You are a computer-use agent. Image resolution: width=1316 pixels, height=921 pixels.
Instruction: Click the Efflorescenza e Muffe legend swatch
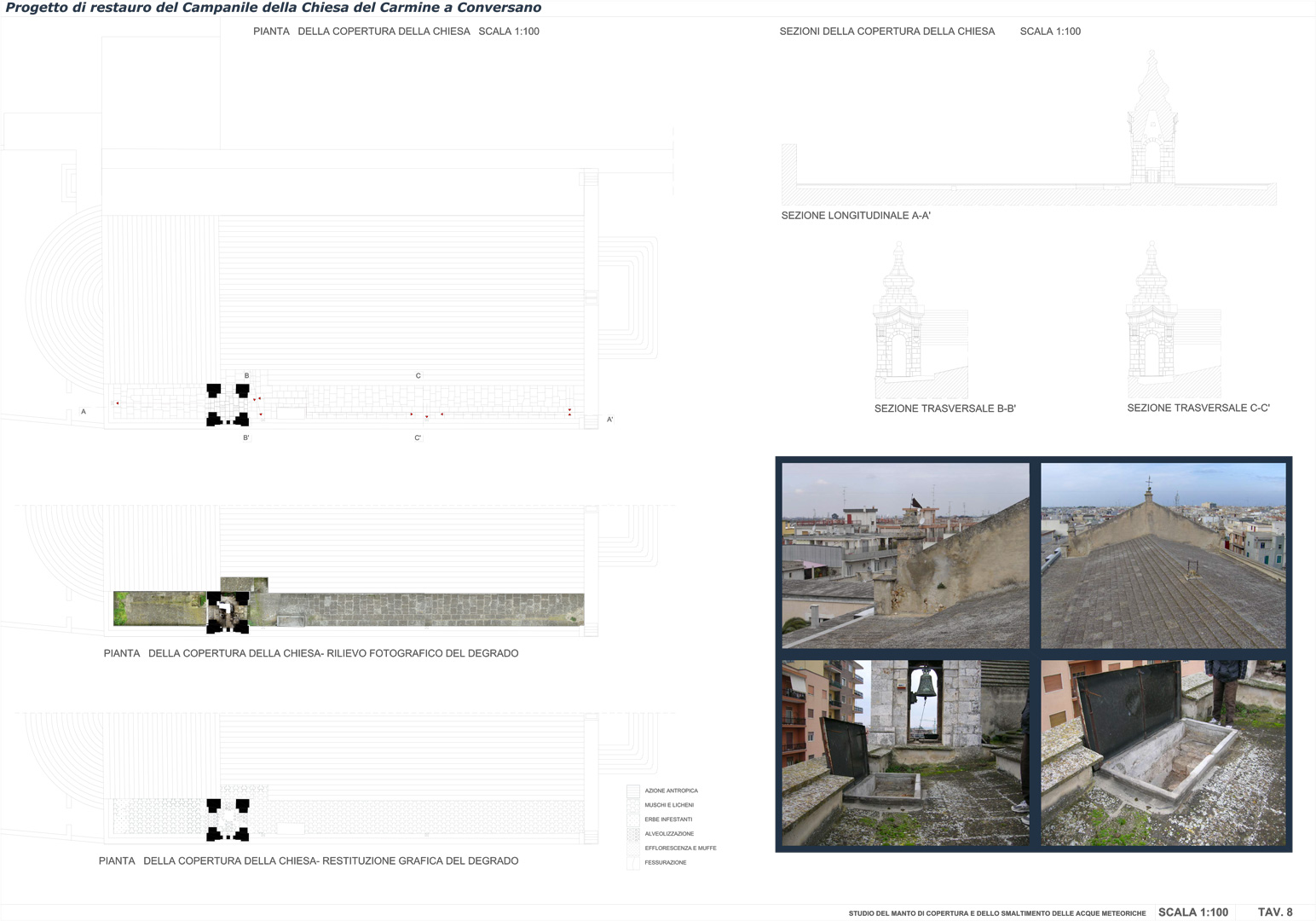pyautogui.click(x=632, y=849)
